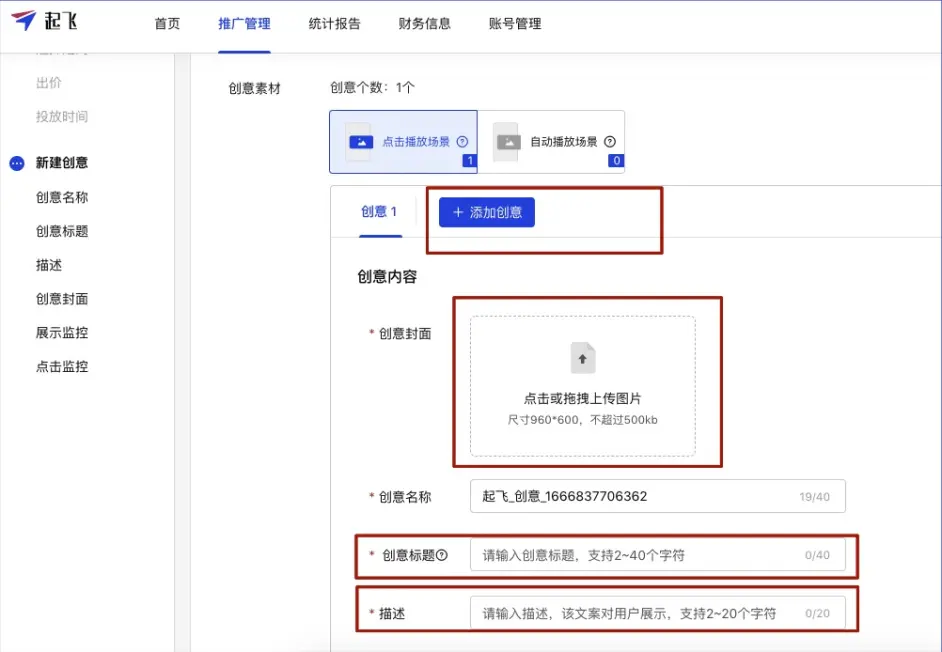Jump to 展示监控 in the sidebar
The height and width of the screenshot is (652, 942).
coord(62,332)
